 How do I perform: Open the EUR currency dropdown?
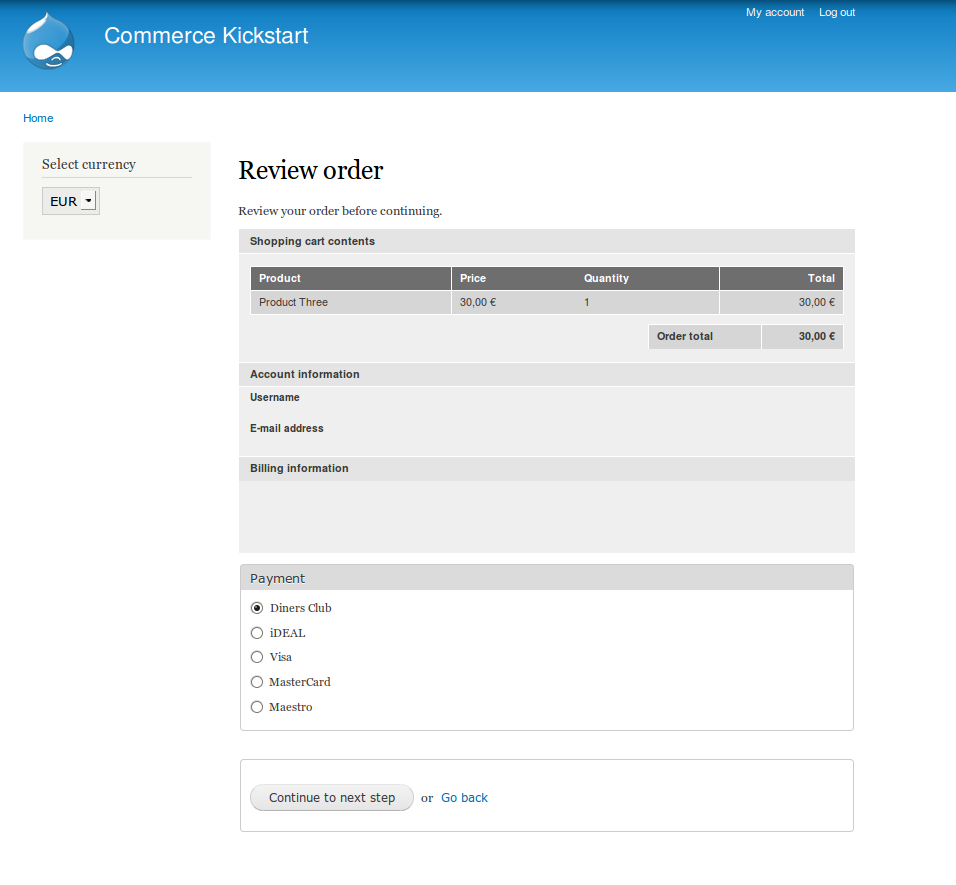71,201
